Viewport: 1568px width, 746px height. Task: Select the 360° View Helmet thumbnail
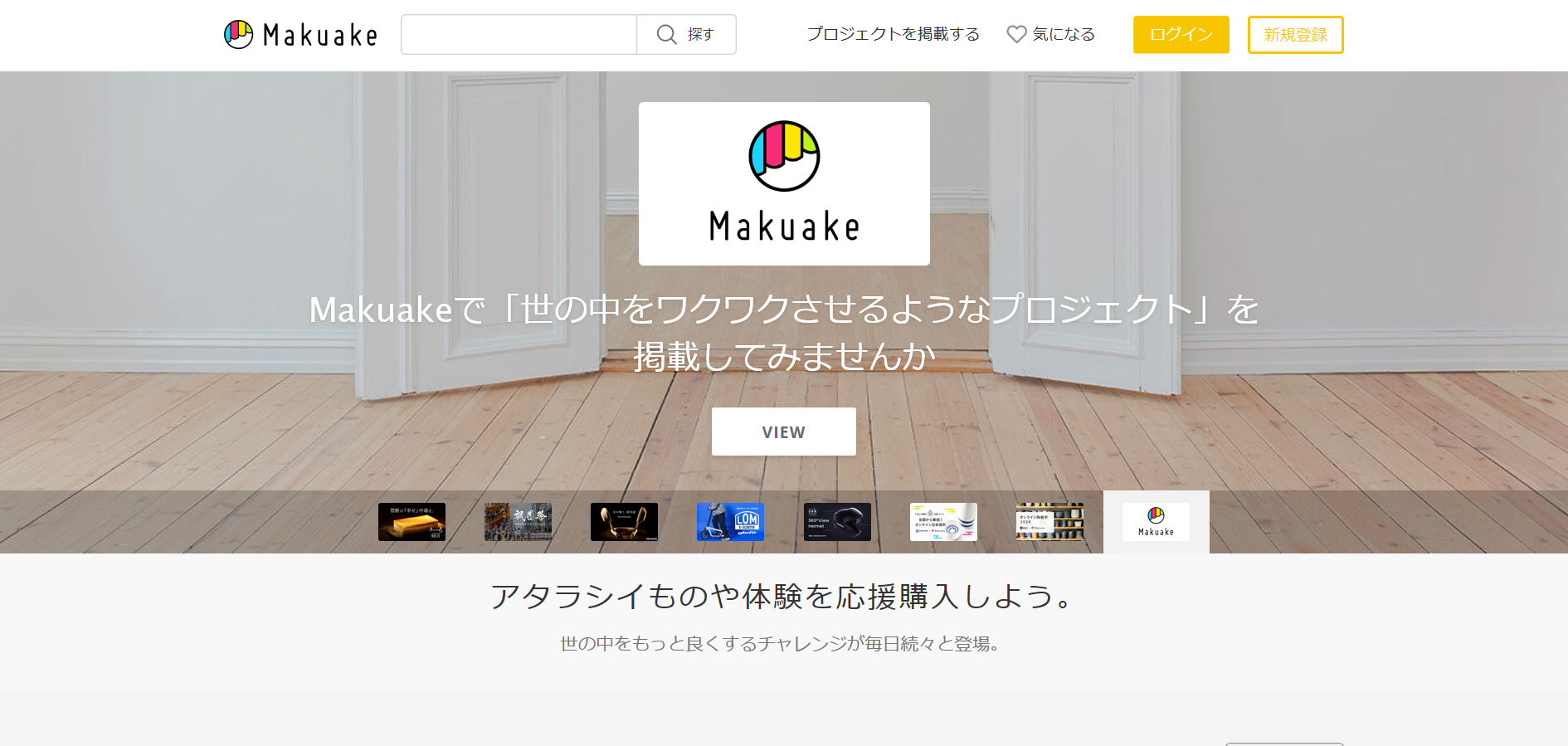(x=837, y=522)
